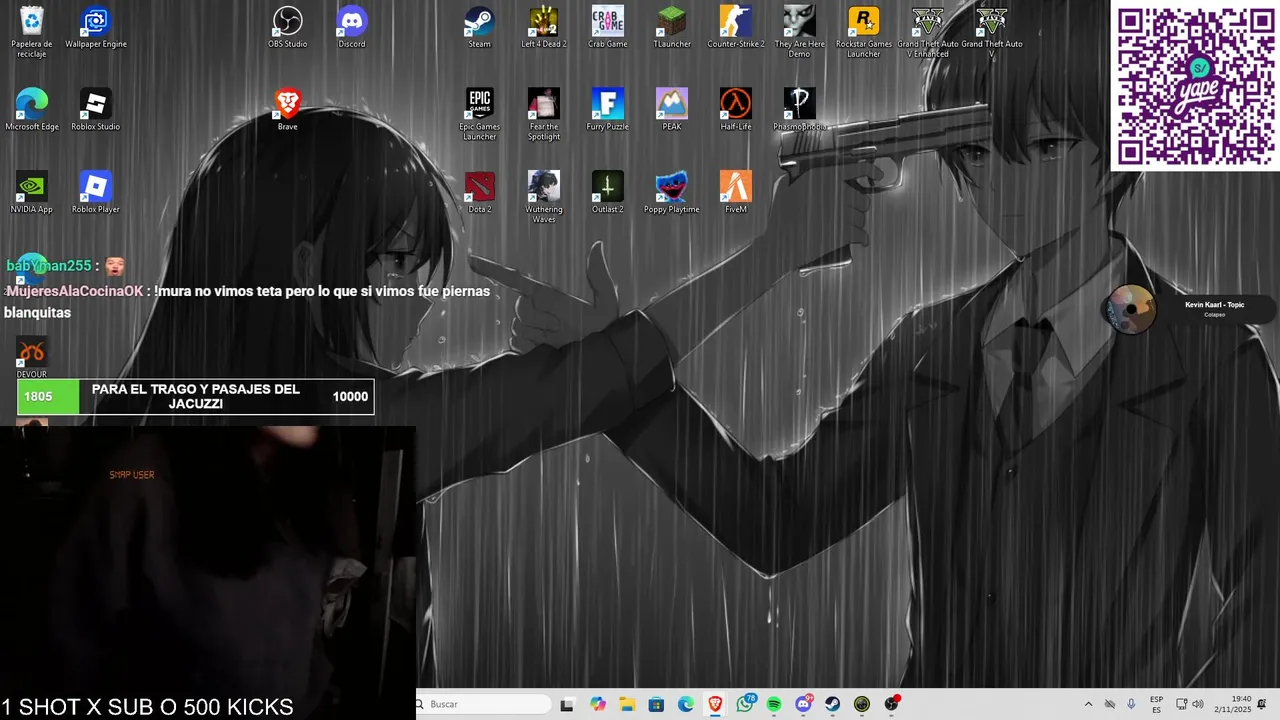Open the OBS Studio desktop shortcut
Screen dimensions: 1280x720
[288, 28]
